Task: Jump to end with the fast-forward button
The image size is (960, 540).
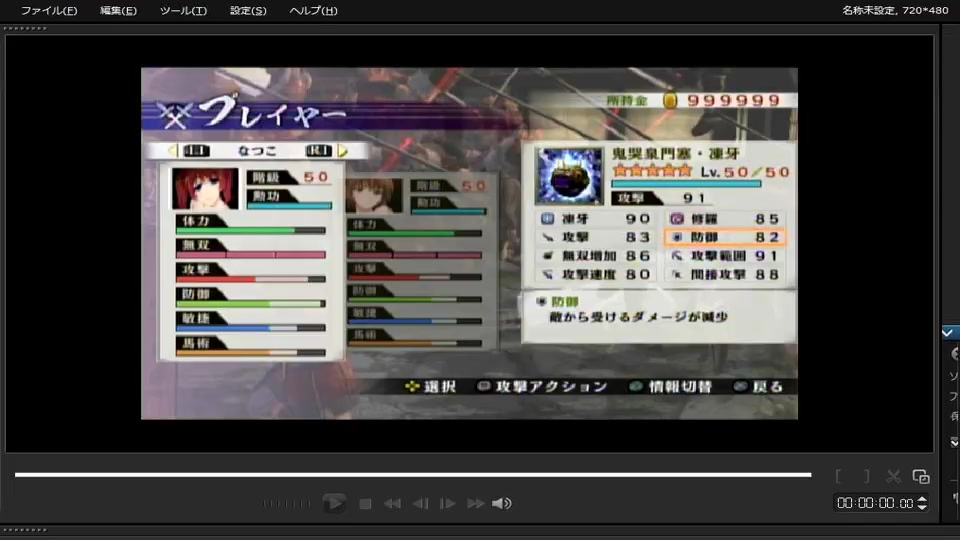Action: point(475,503)
